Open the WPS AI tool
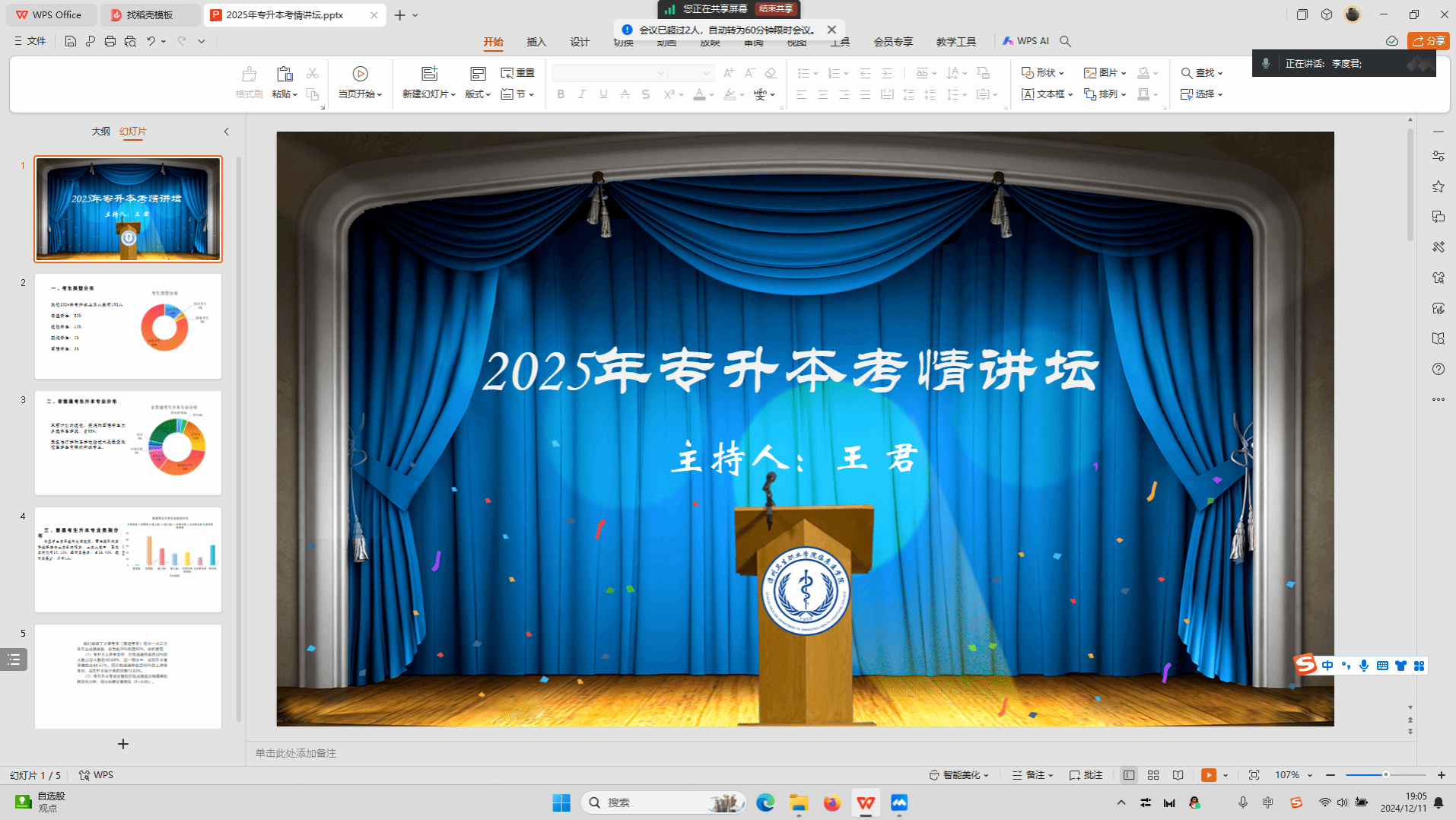The image size is (1456, 820). (x=1025, y=41)
